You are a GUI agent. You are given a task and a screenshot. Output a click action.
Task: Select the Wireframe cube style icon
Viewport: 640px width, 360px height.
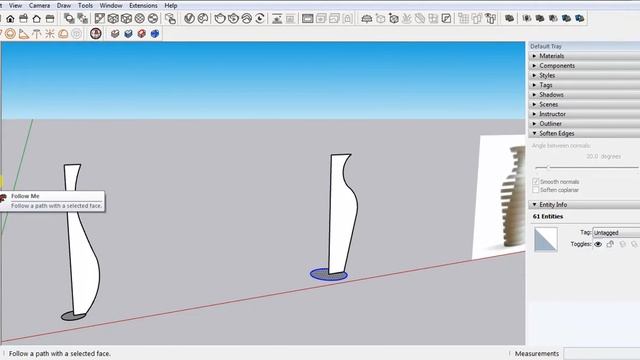(x=127, y=18)
